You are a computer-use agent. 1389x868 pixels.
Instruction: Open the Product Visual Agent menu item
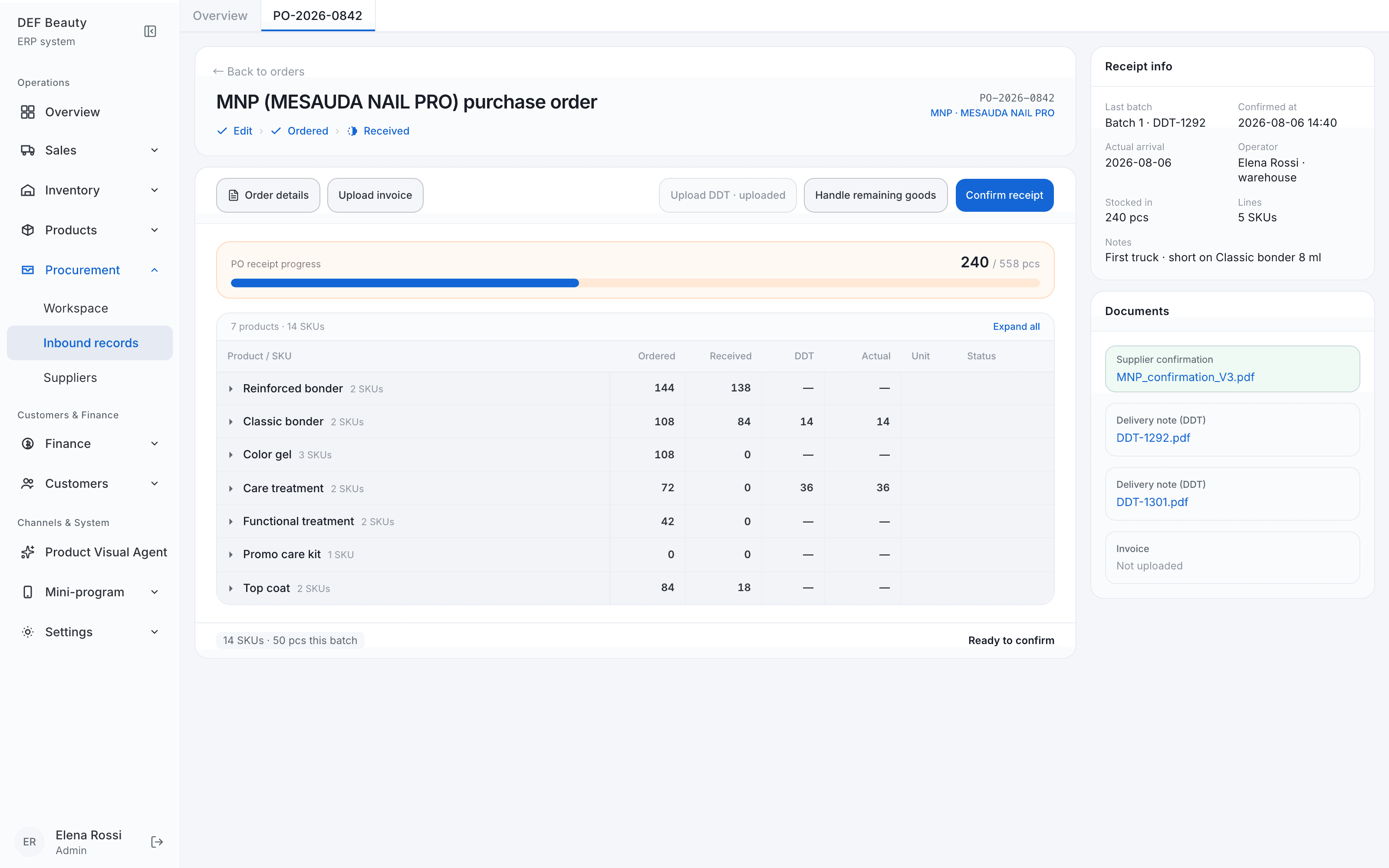(x=89, y=552)
